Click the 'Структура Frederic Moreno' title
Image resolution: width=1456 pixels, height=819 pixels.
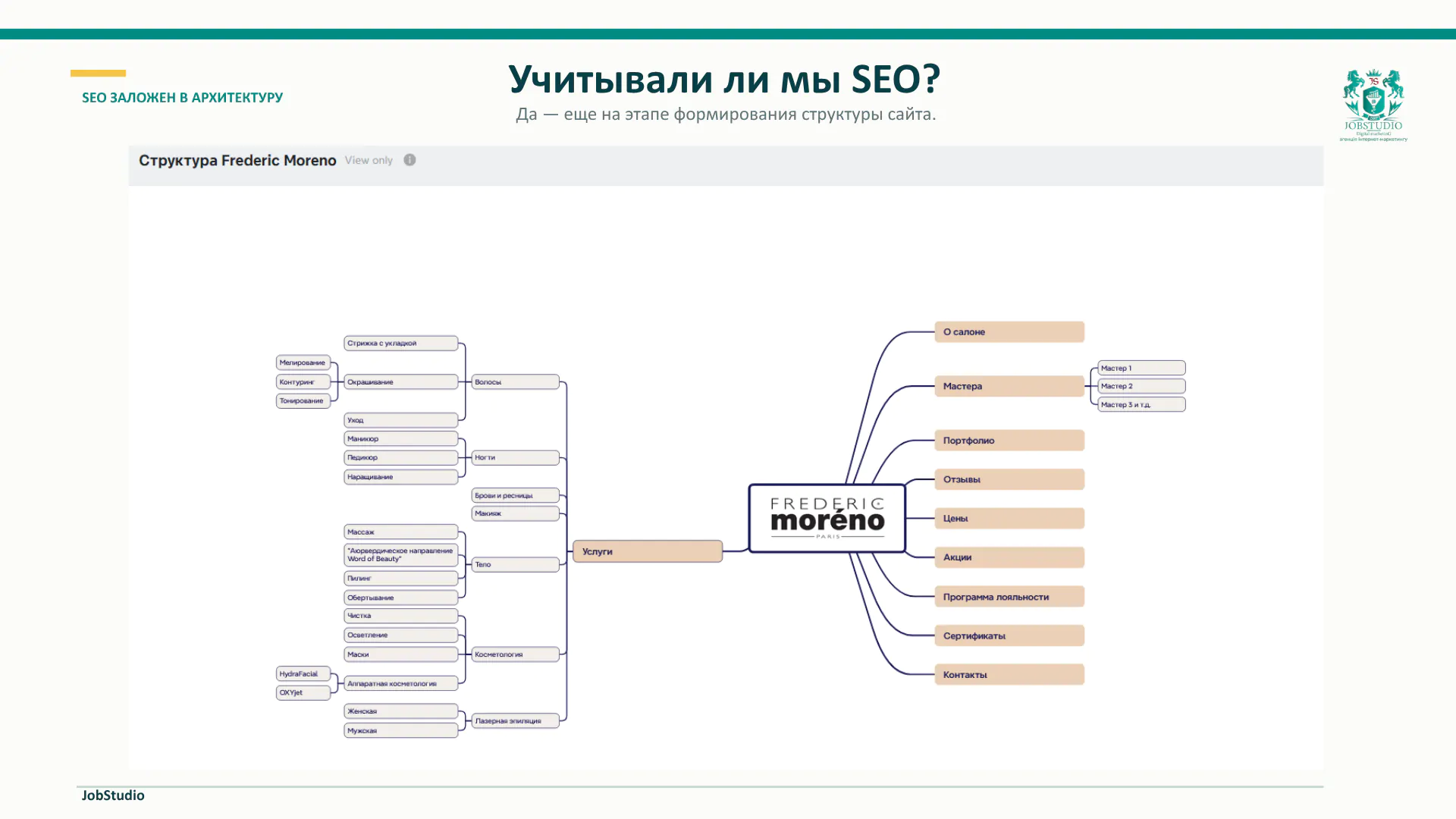tap(237, 160)
